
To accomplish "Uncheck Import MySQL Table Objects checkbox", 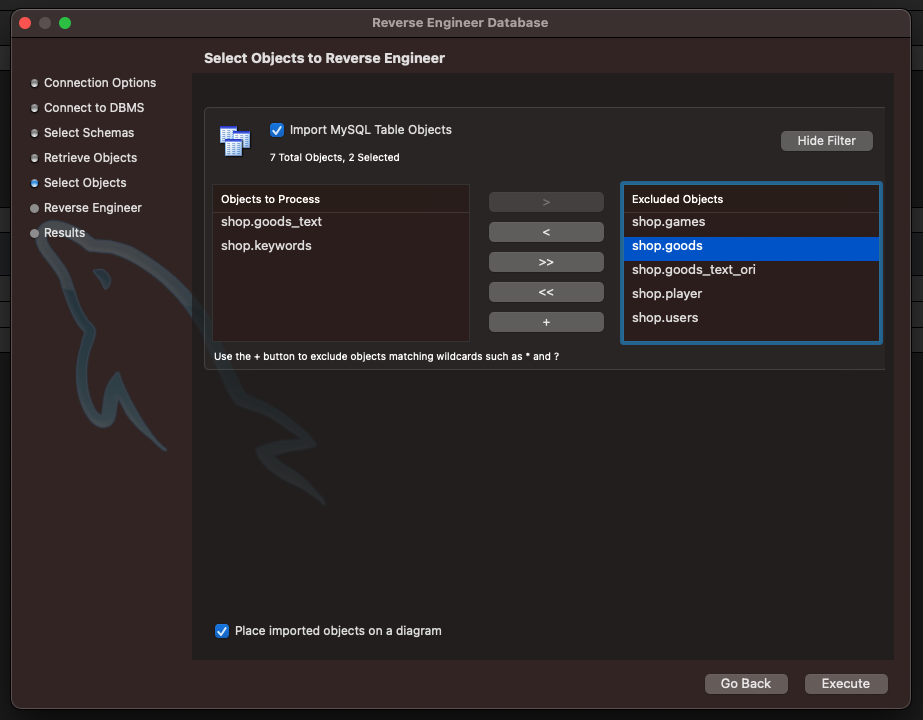I will [277, 130].
